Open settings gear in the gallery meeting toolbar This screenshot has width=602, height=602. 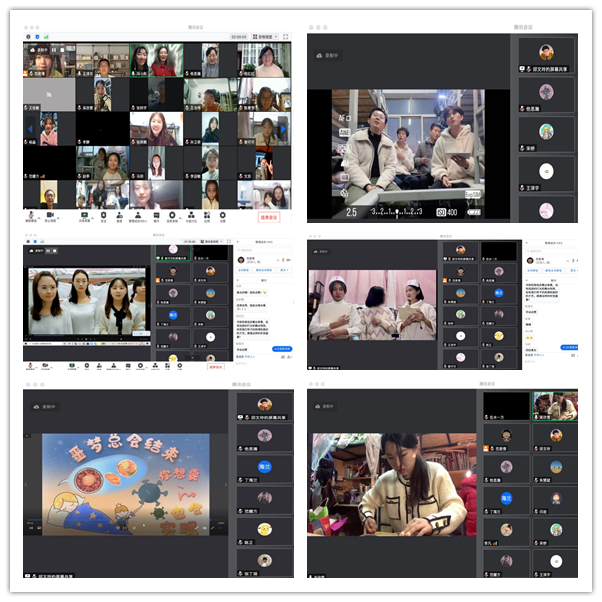click(224, 216)
